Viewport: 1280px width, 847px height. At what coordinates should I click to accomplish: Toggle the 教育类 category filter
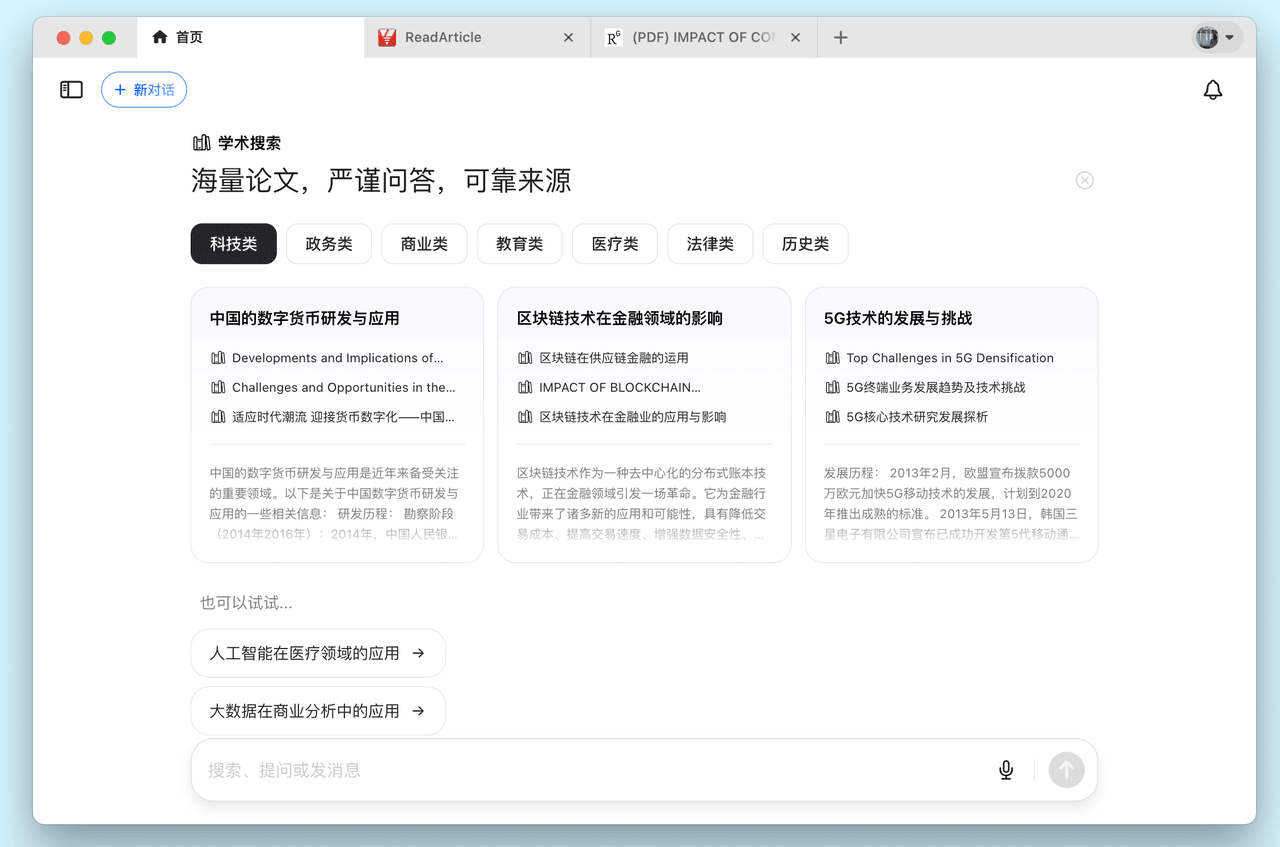click(519, 243)
